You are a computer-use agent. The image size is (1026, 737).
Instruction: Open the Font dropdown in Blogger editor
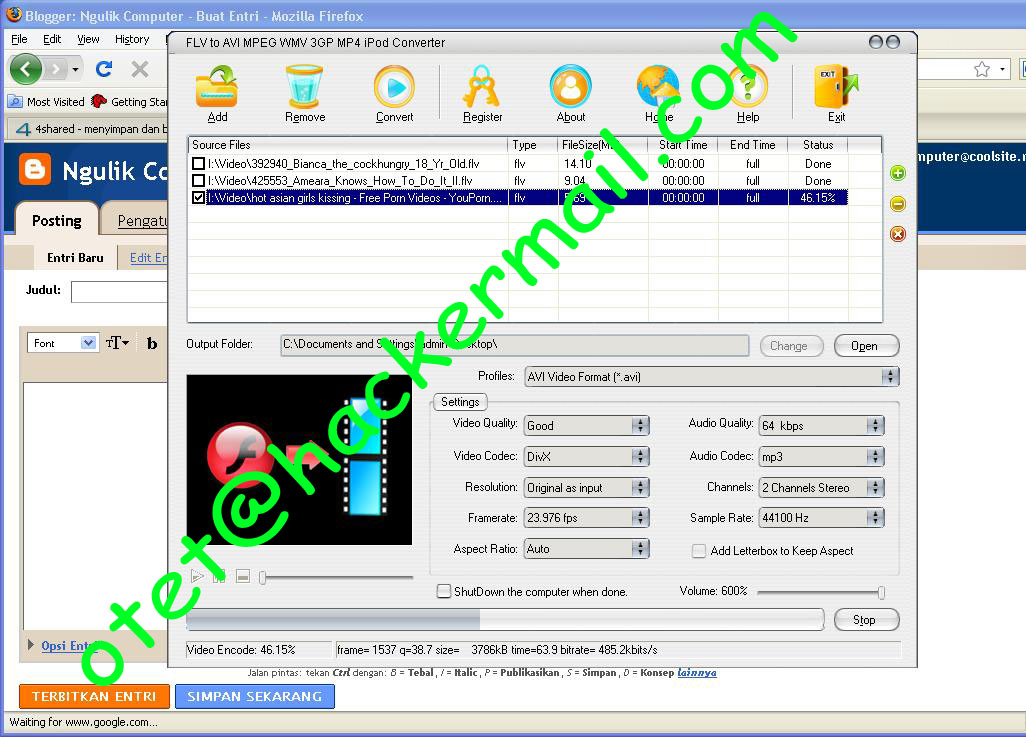(x=63, y=343)
